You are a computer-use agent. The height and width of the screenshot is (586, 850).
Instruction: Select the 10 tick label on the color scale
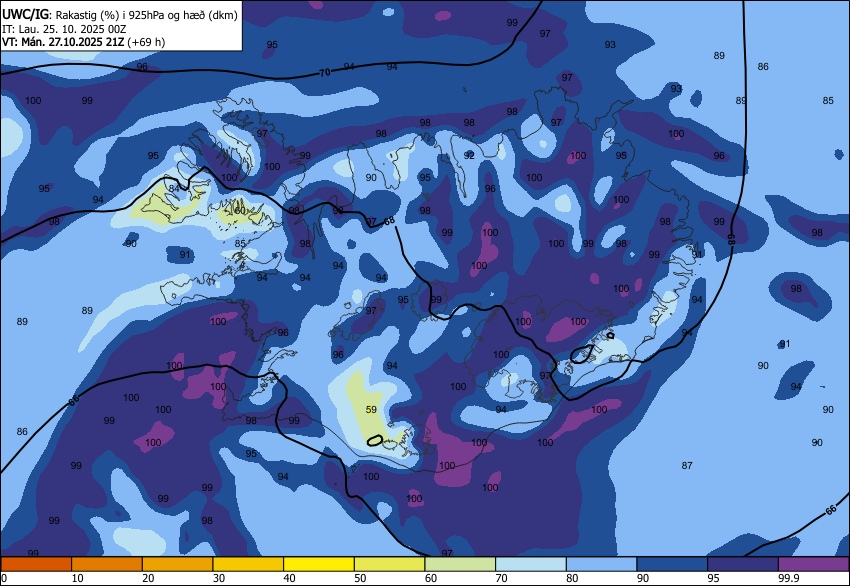tap(78, 578)
